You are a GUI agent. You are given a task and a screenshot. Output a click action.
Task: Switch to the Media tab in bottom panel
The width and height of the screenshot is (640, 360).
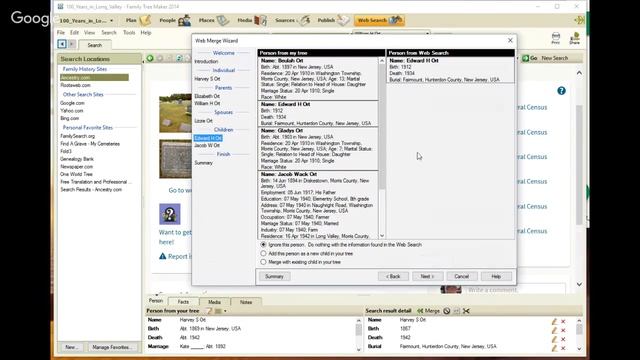tap(215, 302)
